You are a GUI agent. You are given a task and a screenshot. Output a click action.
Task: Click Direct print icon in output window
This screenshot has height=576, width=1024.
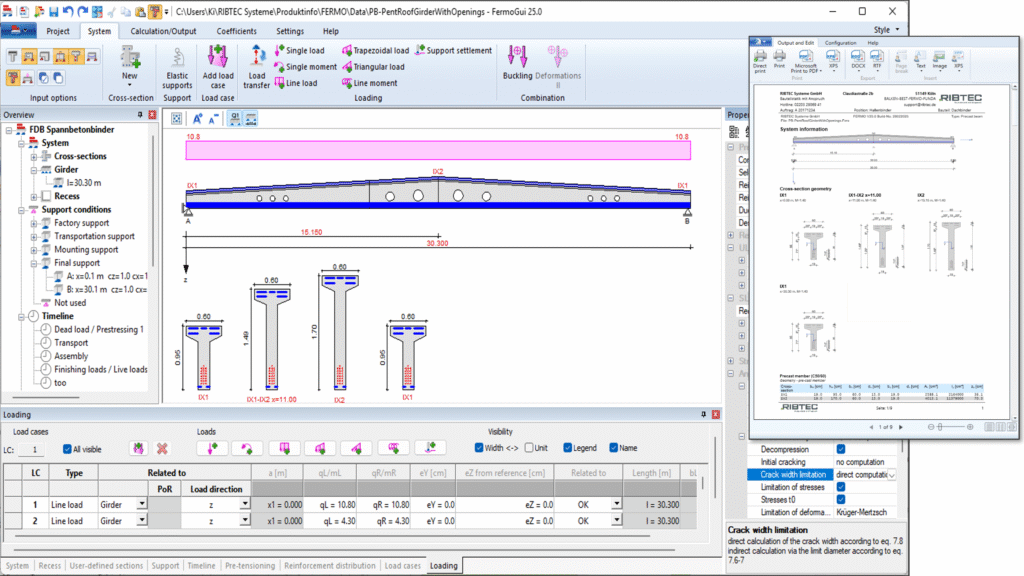760,61
